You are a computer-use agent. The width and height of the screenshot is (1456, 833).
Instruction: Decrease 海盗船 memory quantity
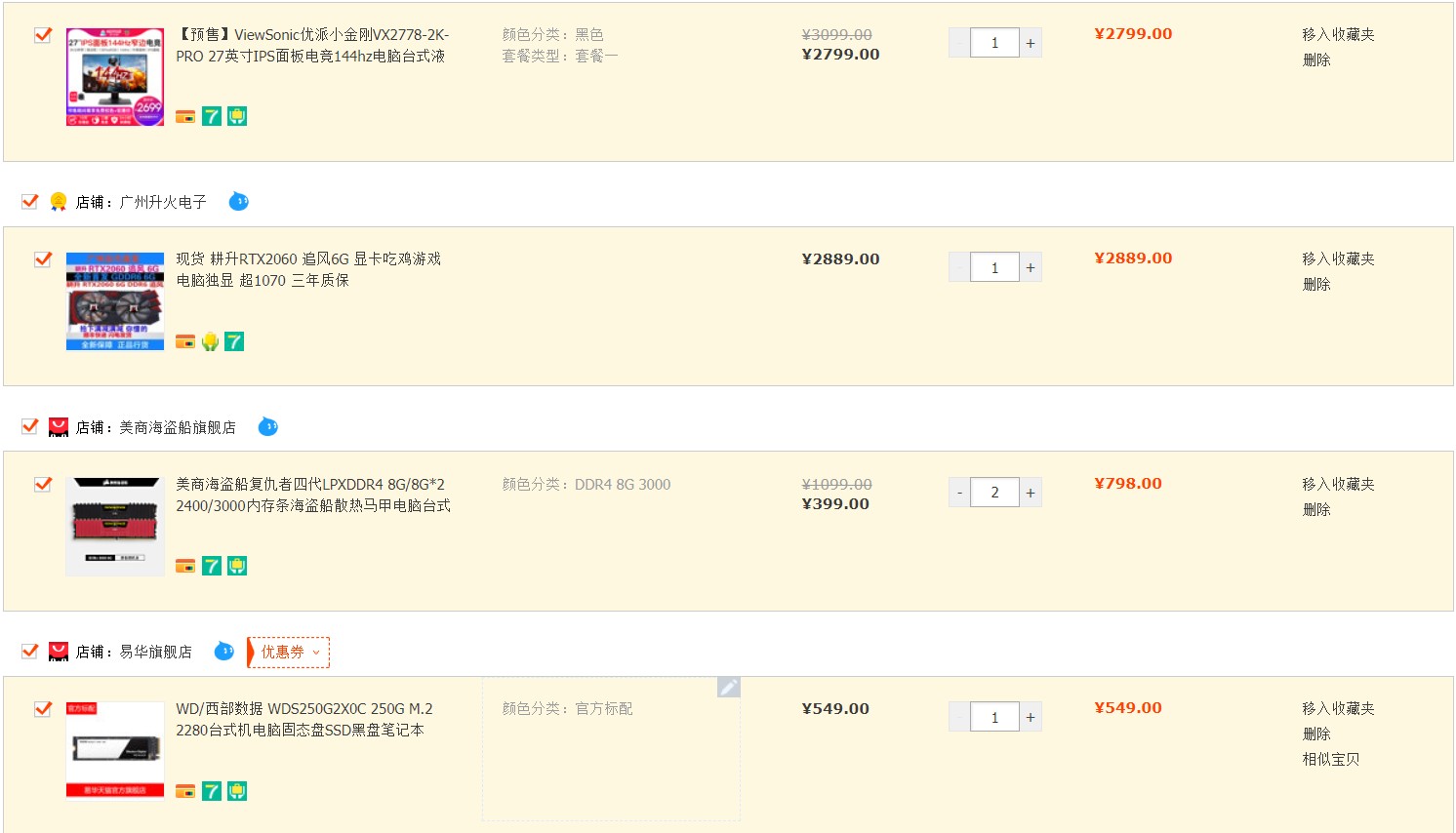959,493
